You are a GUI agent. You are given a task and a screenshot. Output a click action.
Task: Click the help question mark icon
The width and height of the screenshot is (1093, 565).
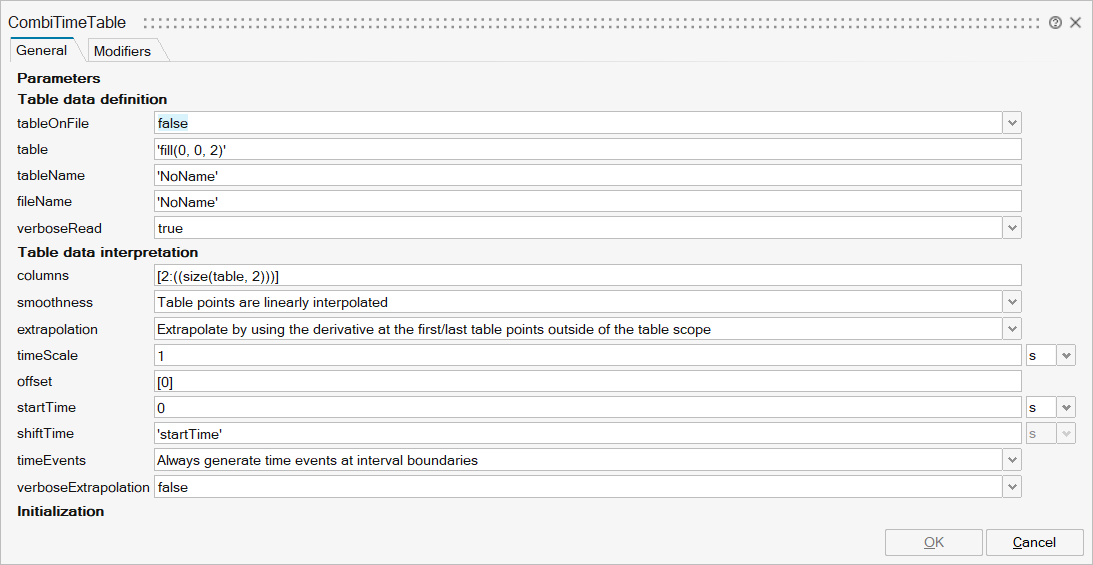click(1055, 22)
